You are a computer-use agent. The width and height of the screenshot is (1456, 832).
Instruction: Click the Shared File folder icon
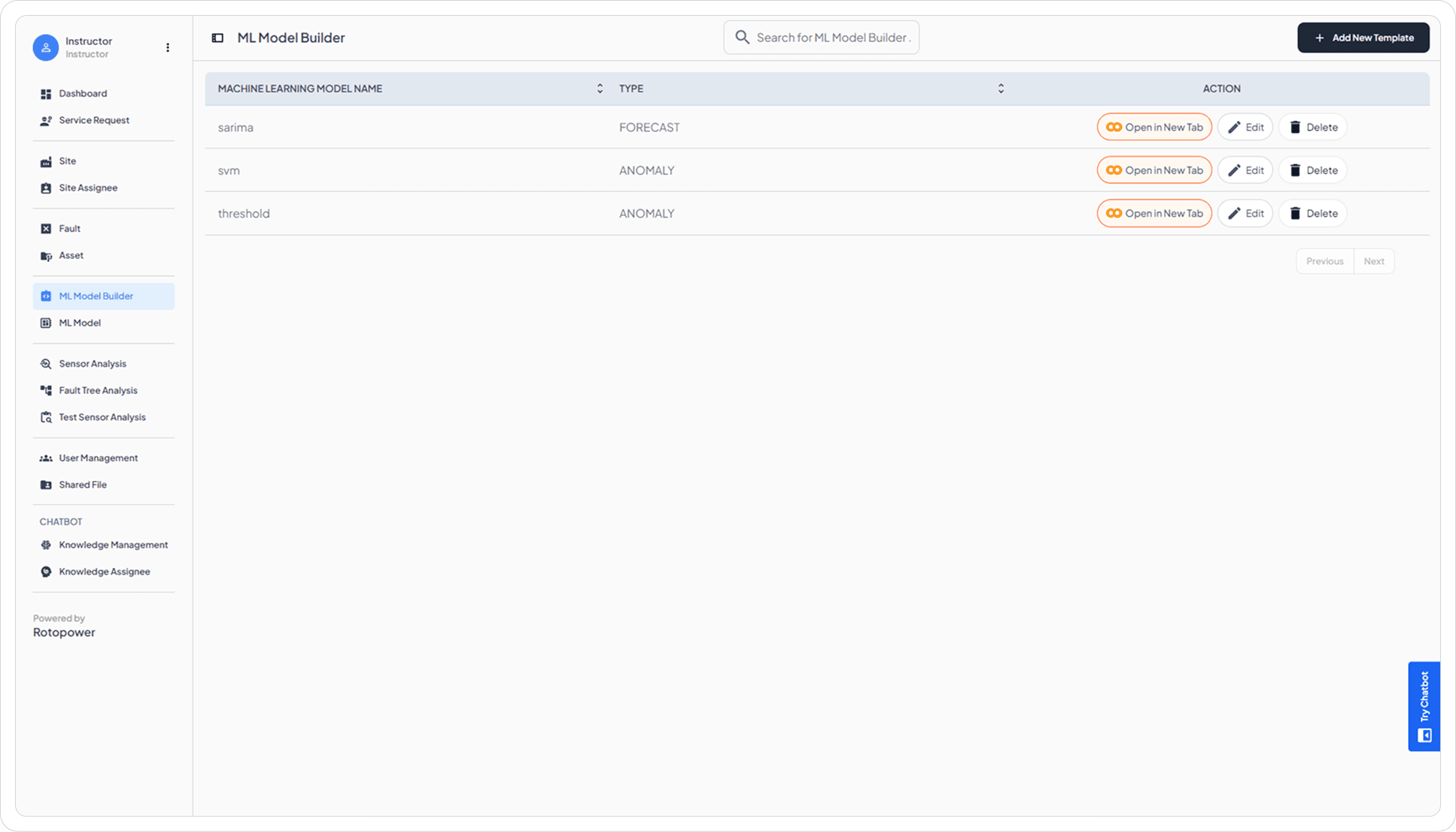click(46, 485)
